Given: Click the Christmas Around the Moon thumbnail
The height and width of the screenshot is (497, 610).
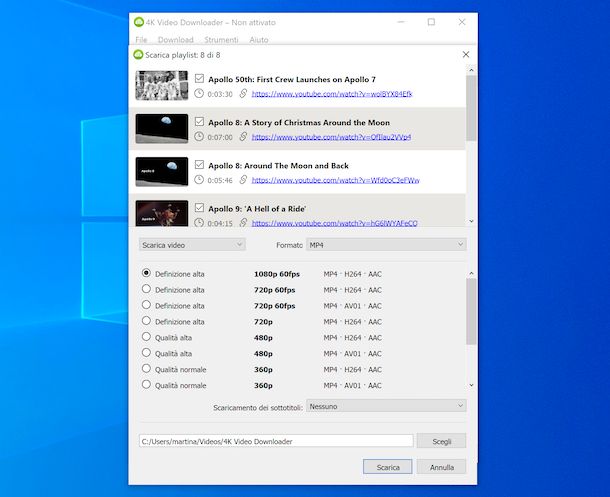Looking at the screenshot, I should point(162,129).
